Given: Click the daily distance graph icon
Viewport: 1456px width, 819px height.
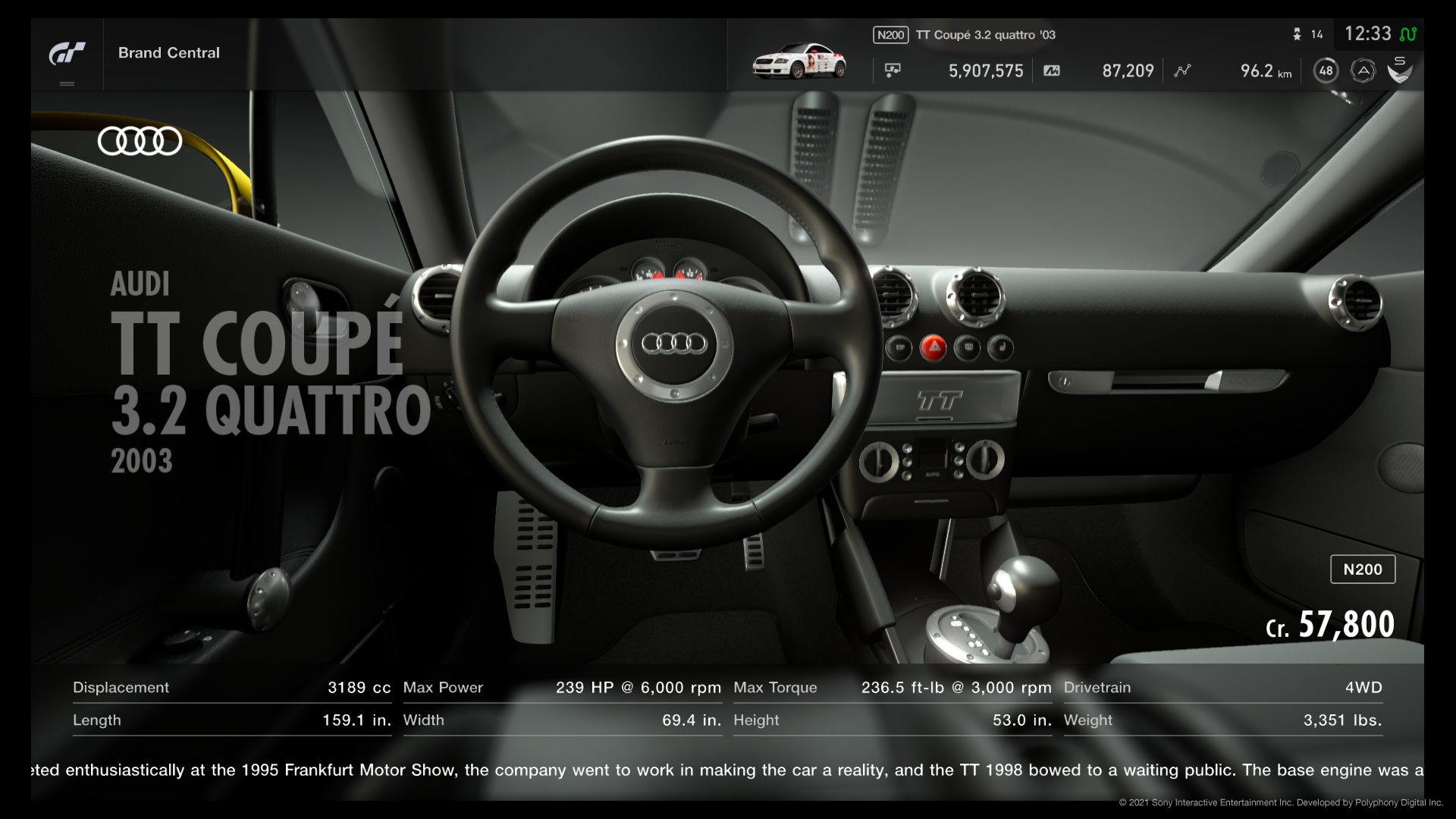Looking at the screenshot, I should [x=1182, y=71].
